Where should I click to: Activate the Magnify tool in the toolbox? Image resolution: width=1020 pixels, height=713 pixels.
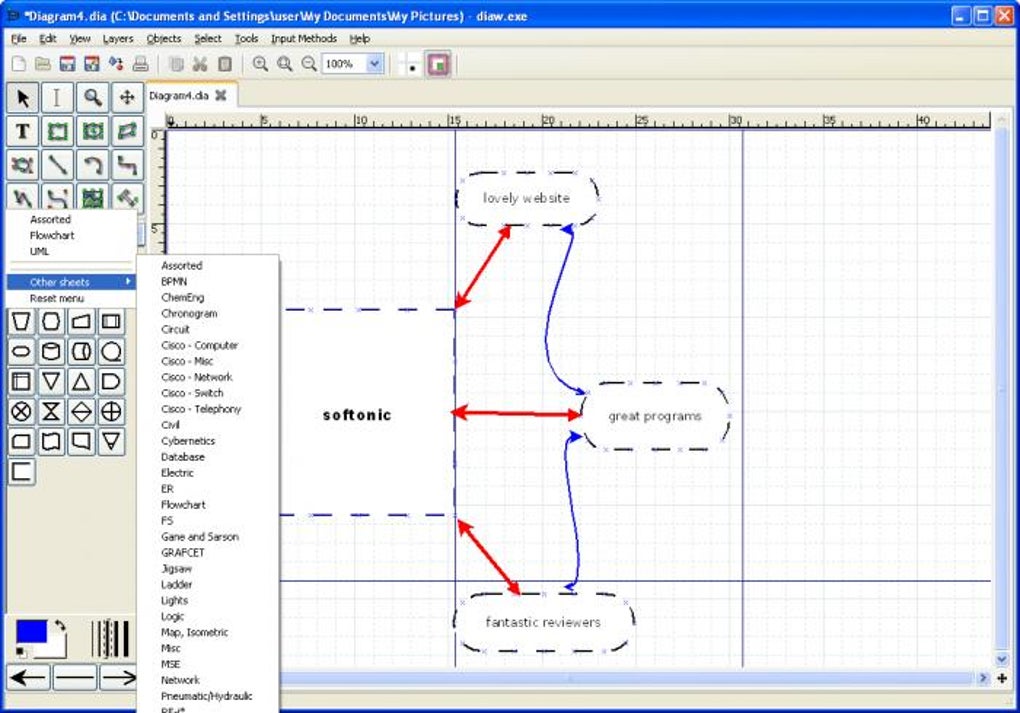[92, 98]
